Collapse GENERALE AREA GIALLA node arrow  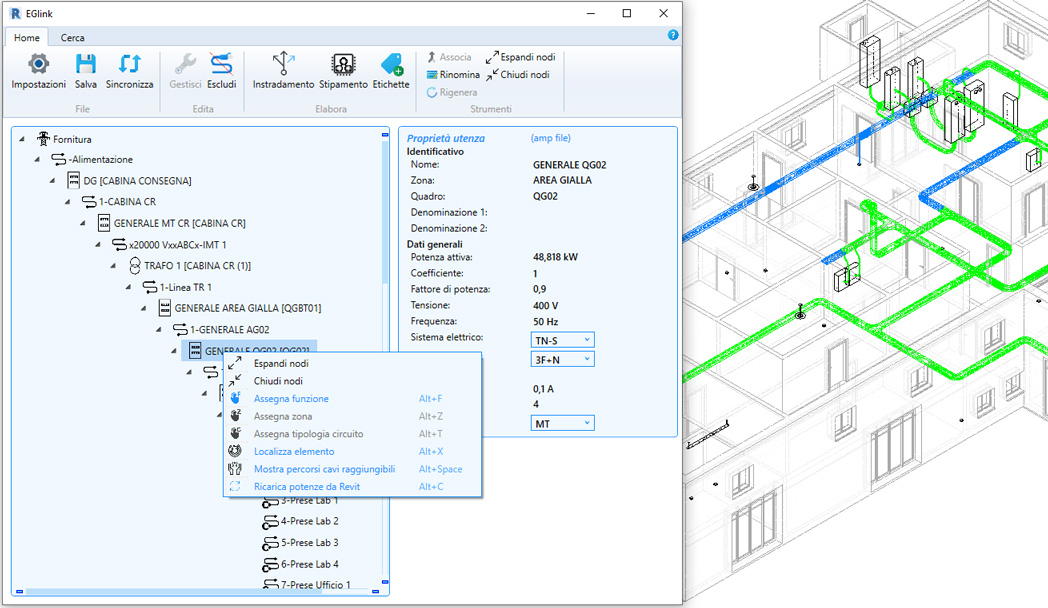(x=144, y=308)
